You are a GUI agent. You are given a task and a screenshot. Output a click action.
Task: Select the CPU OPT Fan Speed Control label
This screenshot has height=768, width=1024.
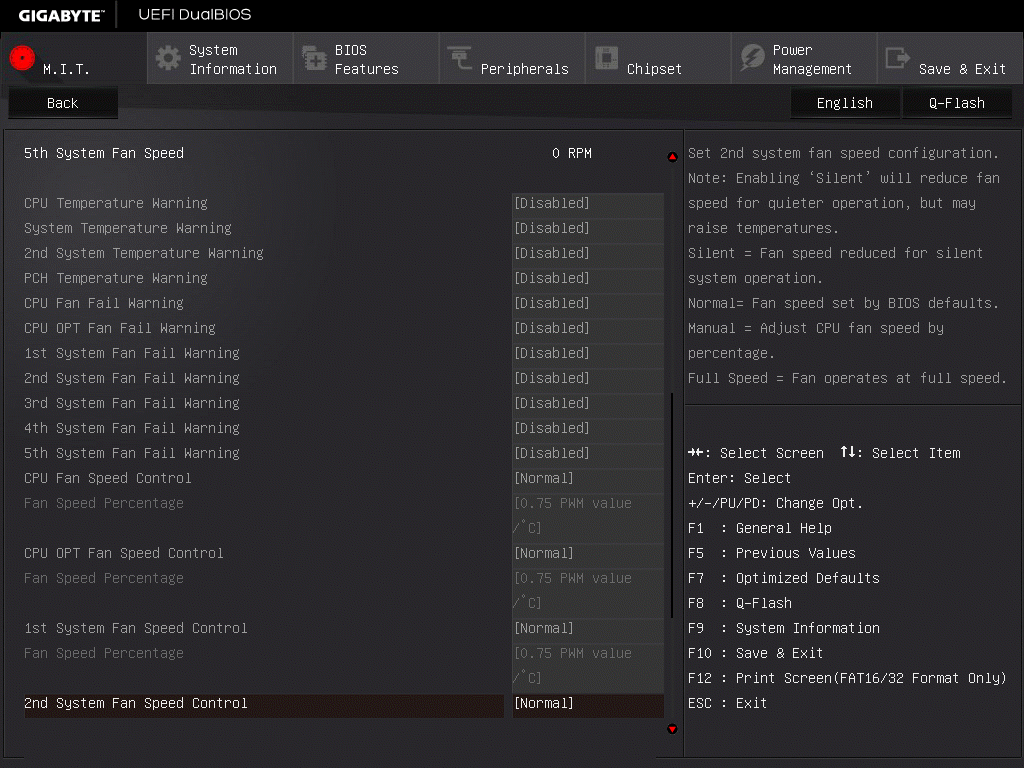(123, 553)
